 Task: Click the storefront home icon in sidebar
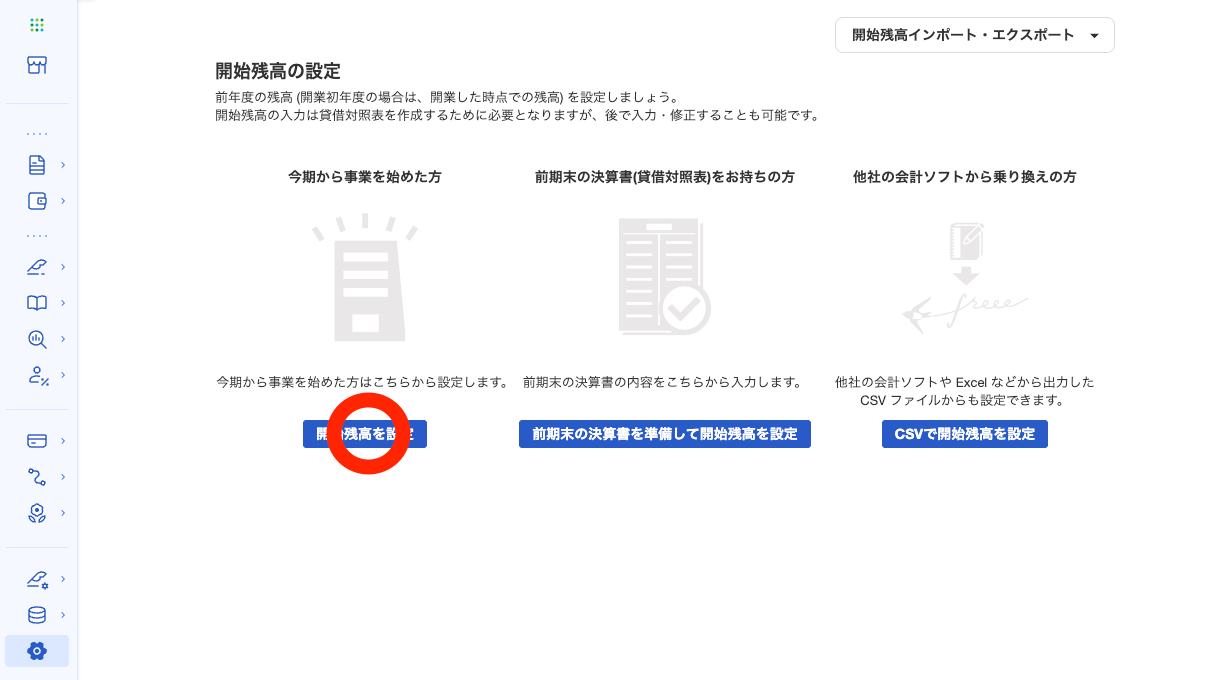pyautogui.click(x=37, y=64)
